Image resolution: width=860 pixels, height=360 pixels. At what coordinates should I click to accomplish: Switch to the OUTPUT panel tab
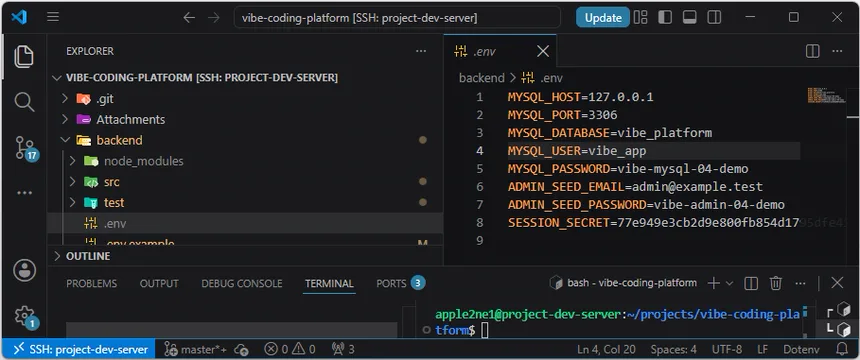(159, 283)
